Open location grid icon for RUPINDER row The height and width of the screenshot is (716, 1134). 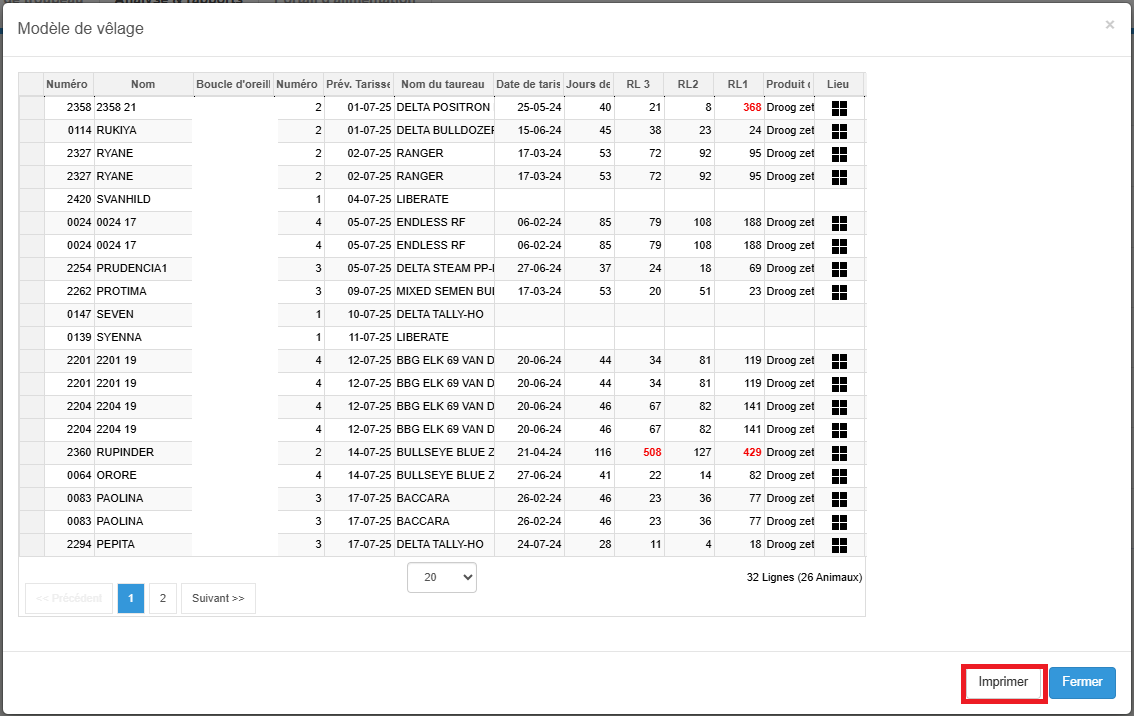839,453
